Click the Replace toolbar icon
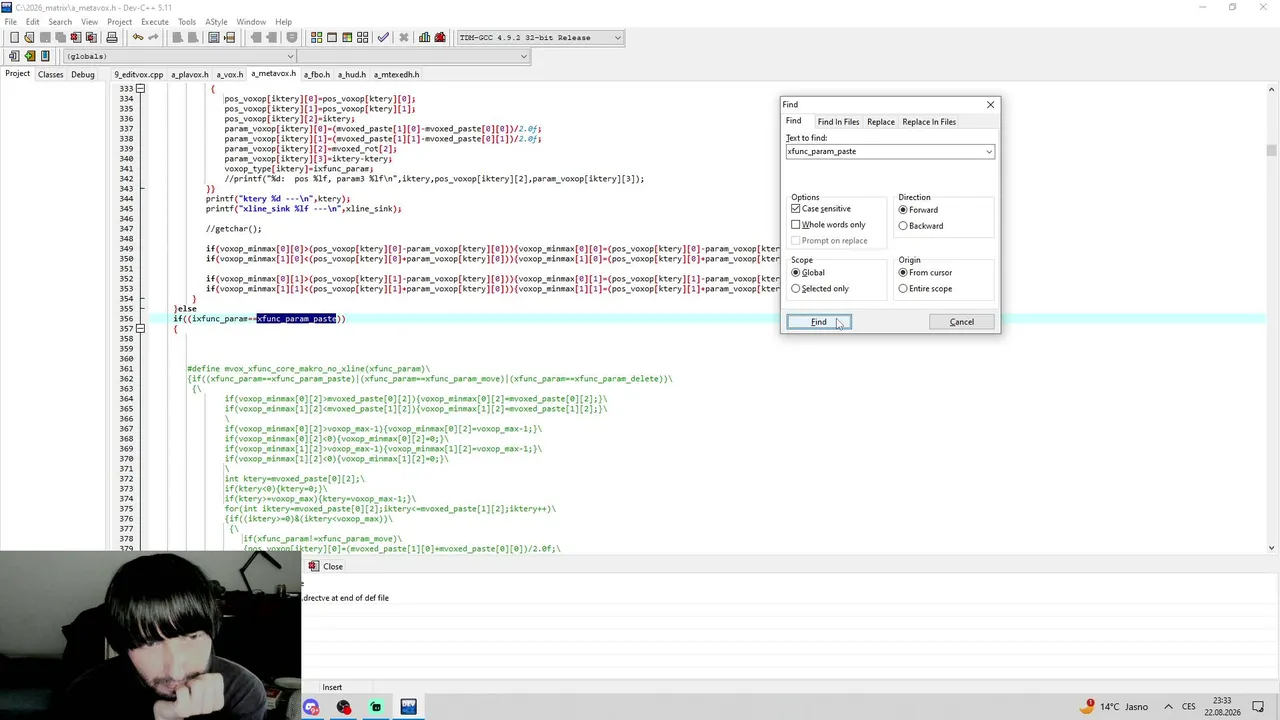Image resolution: width=1280 pixels, height=720 pixels. pyautogui.click(x=193, y=37)
